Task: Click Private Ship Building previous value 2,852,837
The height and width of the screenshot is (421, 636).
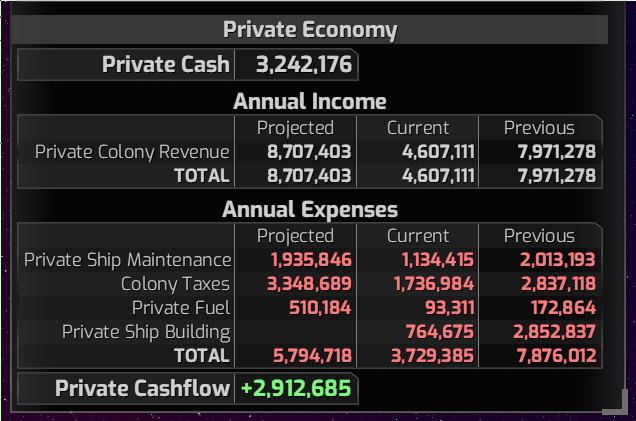Action: pos(554,332)
